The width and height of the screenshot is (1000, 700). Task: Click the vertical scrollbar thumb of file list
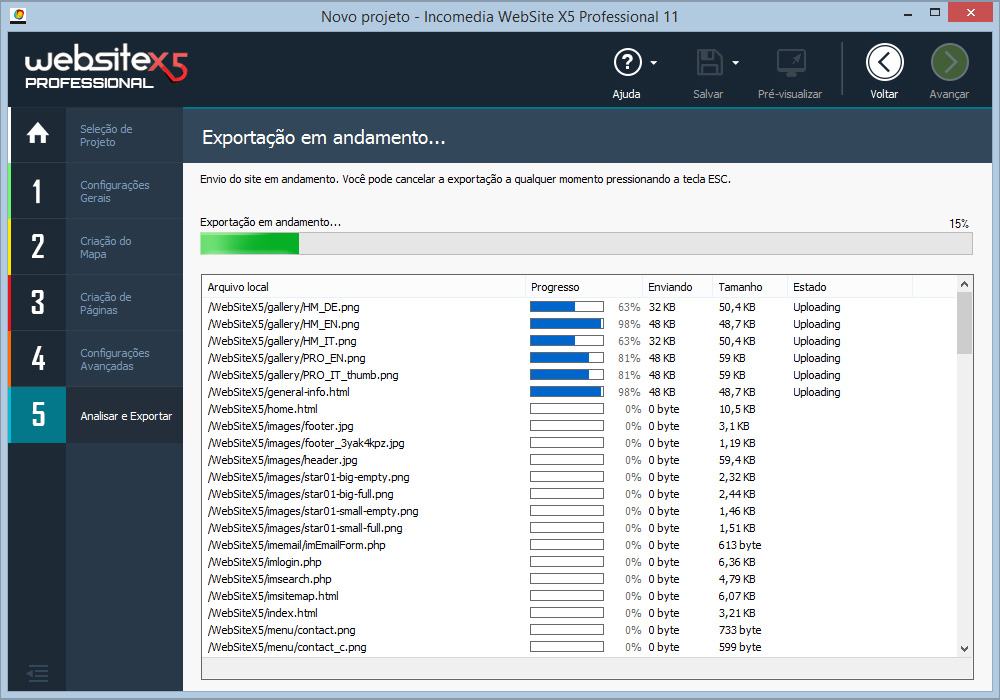point(964,323)
